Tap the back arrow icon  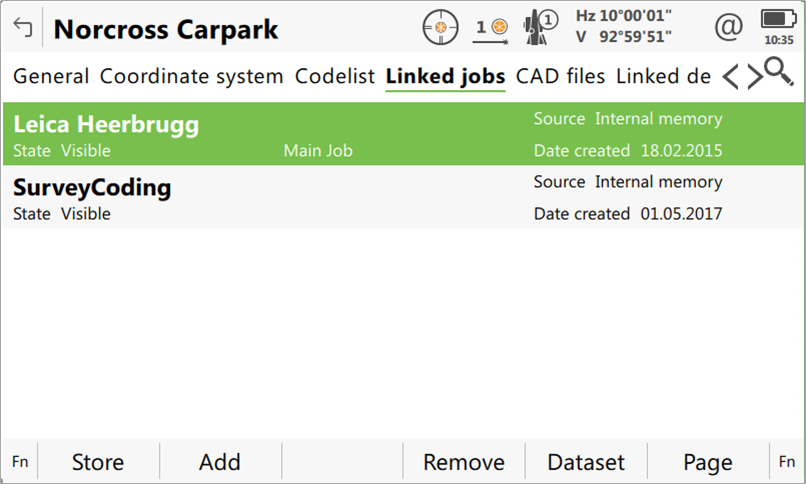pyautogui.click(x=22, y=28)
